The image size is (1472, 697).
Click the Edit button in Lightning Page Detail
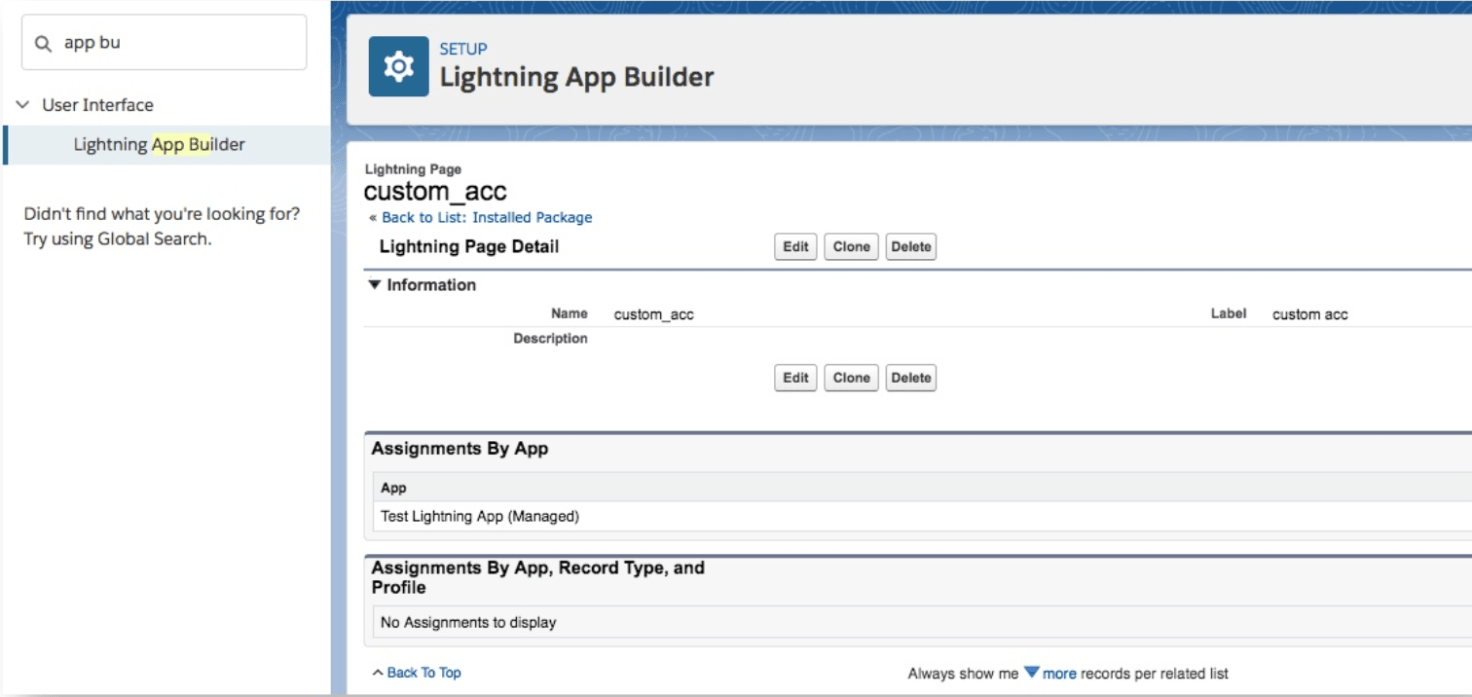pos(794,246)
